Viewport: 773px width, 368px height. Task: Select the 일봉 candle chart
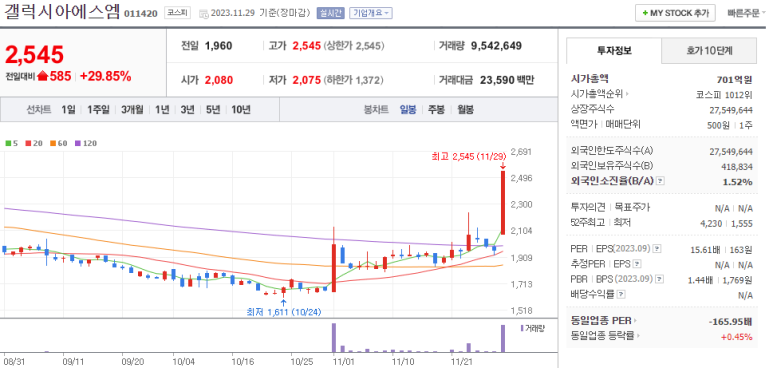[x=408, y=110]
